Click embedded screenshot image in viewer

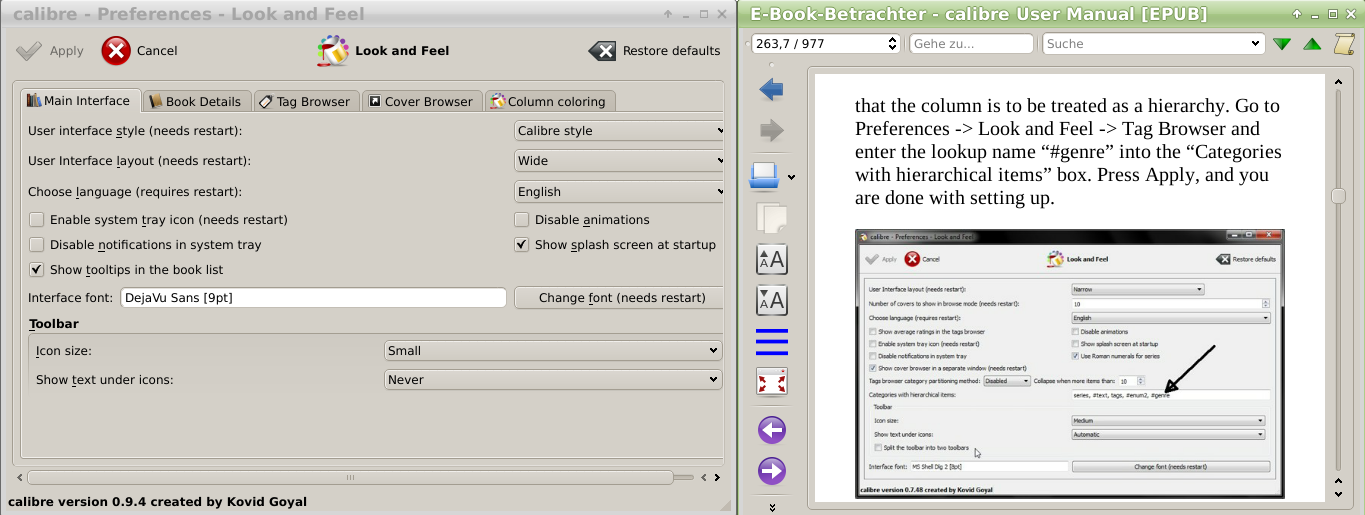[x=1070, y=364]
